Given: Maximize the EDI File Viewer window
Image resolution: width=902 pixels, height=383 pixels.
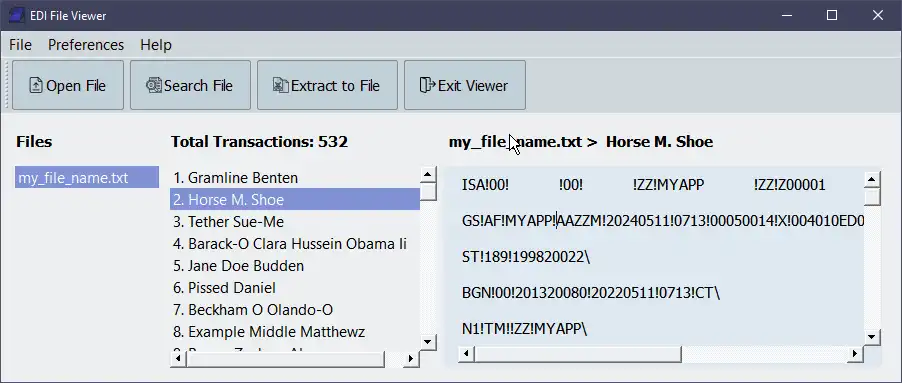Looking at the screenshot, I should coord(832,16).
